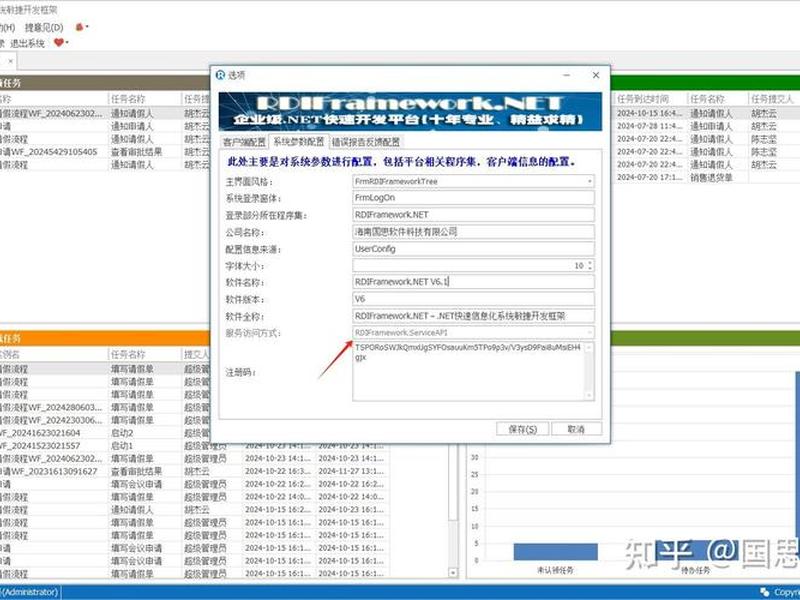800x600 pixels.
Task: Click (Administrator) in the status bar
Action: coord(29,592)
